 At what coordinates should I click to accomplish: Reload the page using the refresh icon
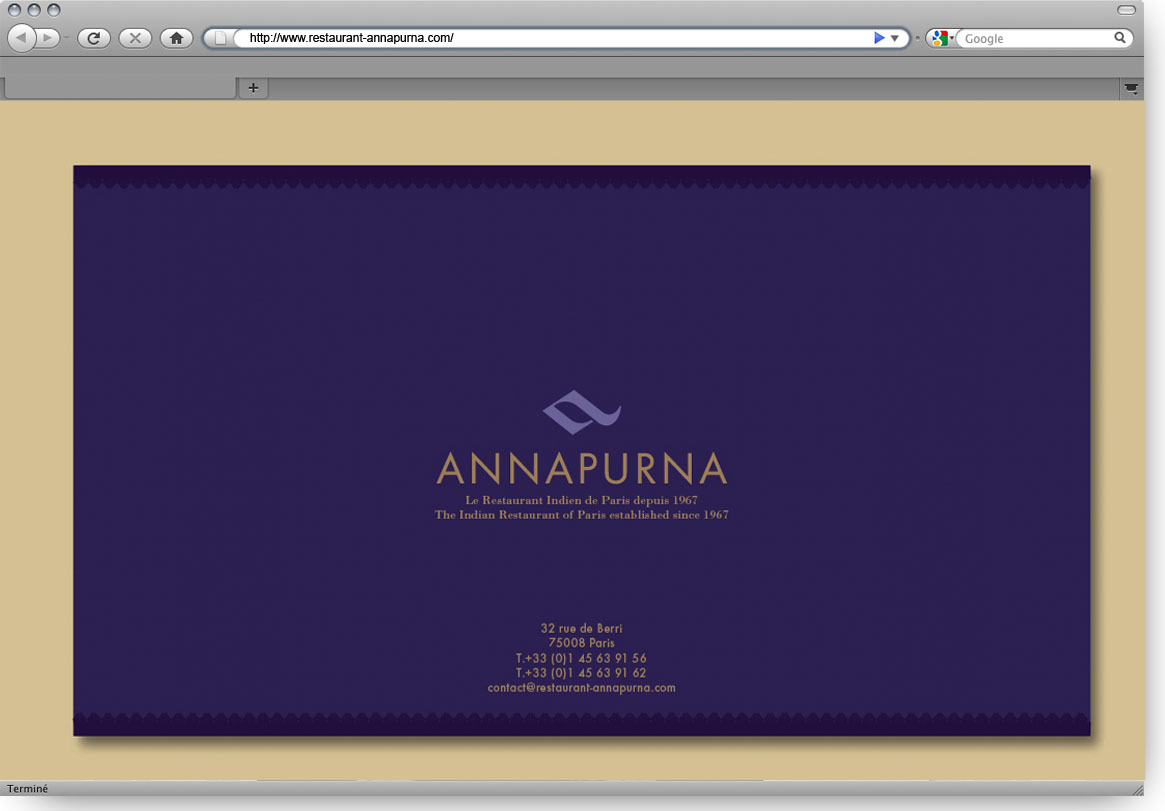[x=94, y=38]
